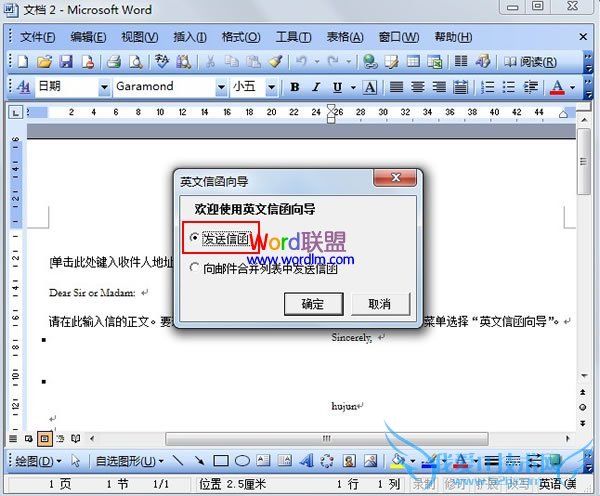Open the Garamond font dropdown
Screen dimensions: 600x496
click(221, 87)
